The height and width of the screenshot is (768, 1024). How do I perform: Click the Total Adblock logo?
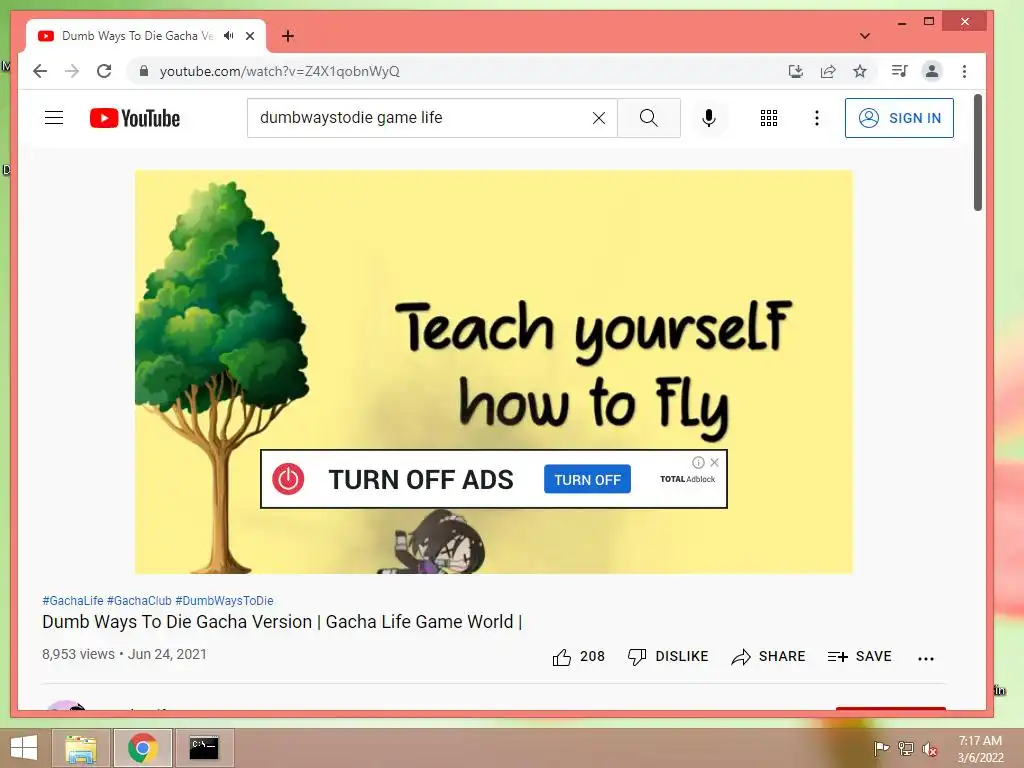687,479
